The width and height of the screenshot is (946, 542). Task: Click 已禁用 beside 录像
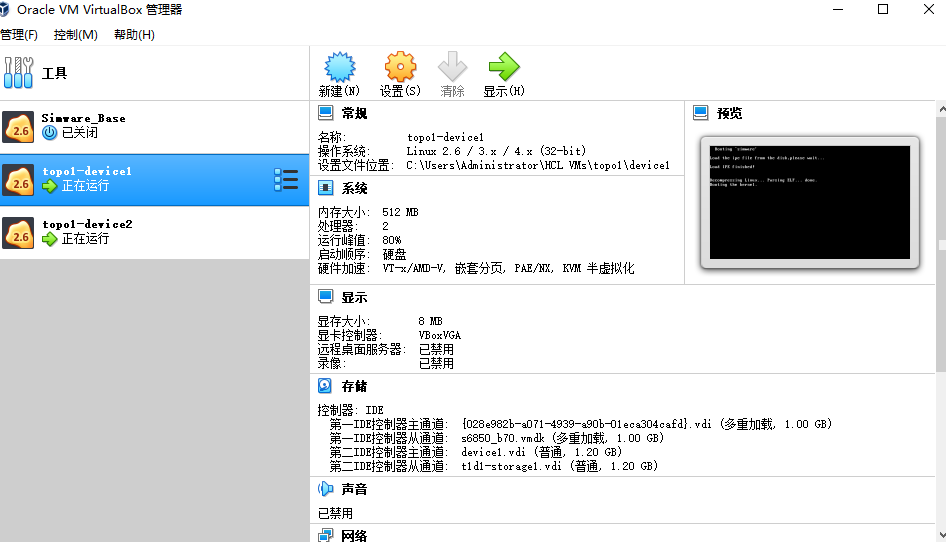pos(436,364)
